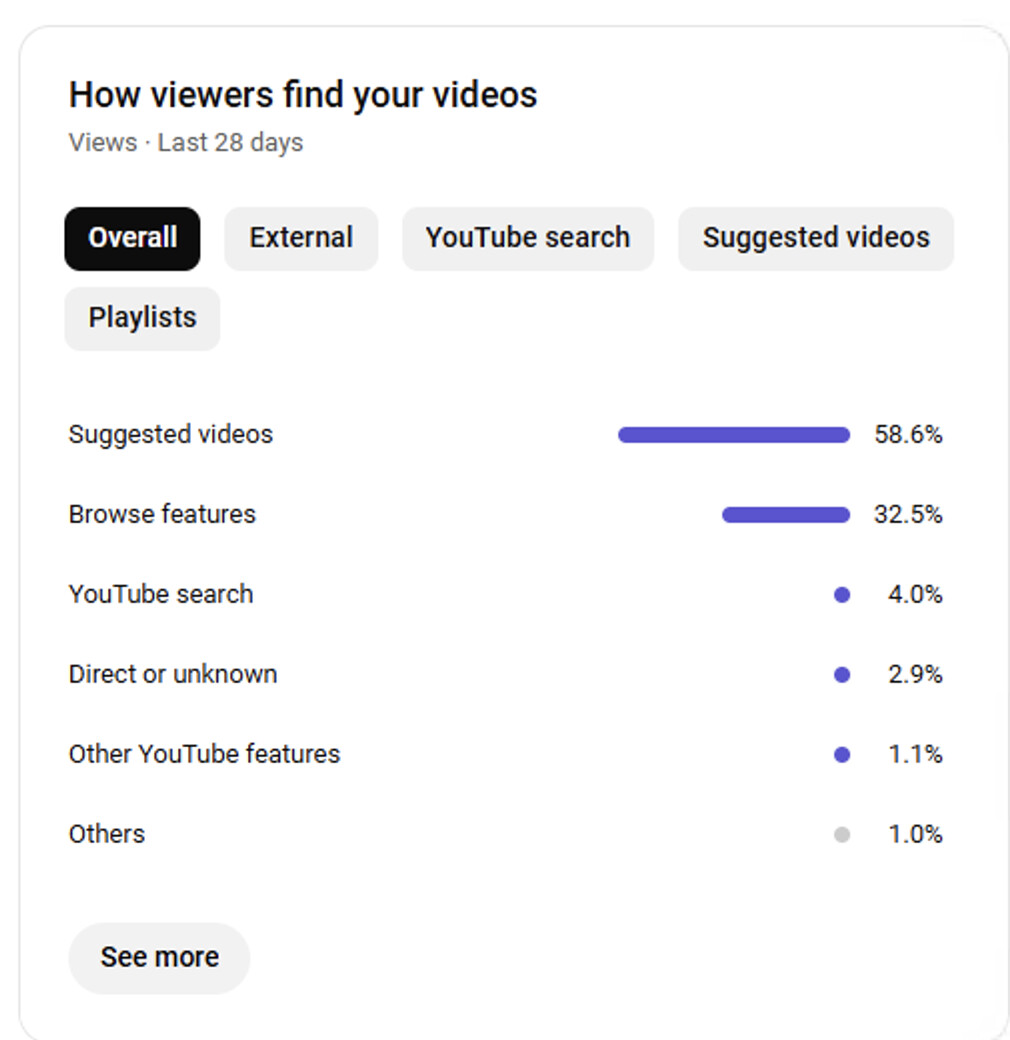
Task: Click the "How viewers find your videos" heading
Action: tap(302, 95)
